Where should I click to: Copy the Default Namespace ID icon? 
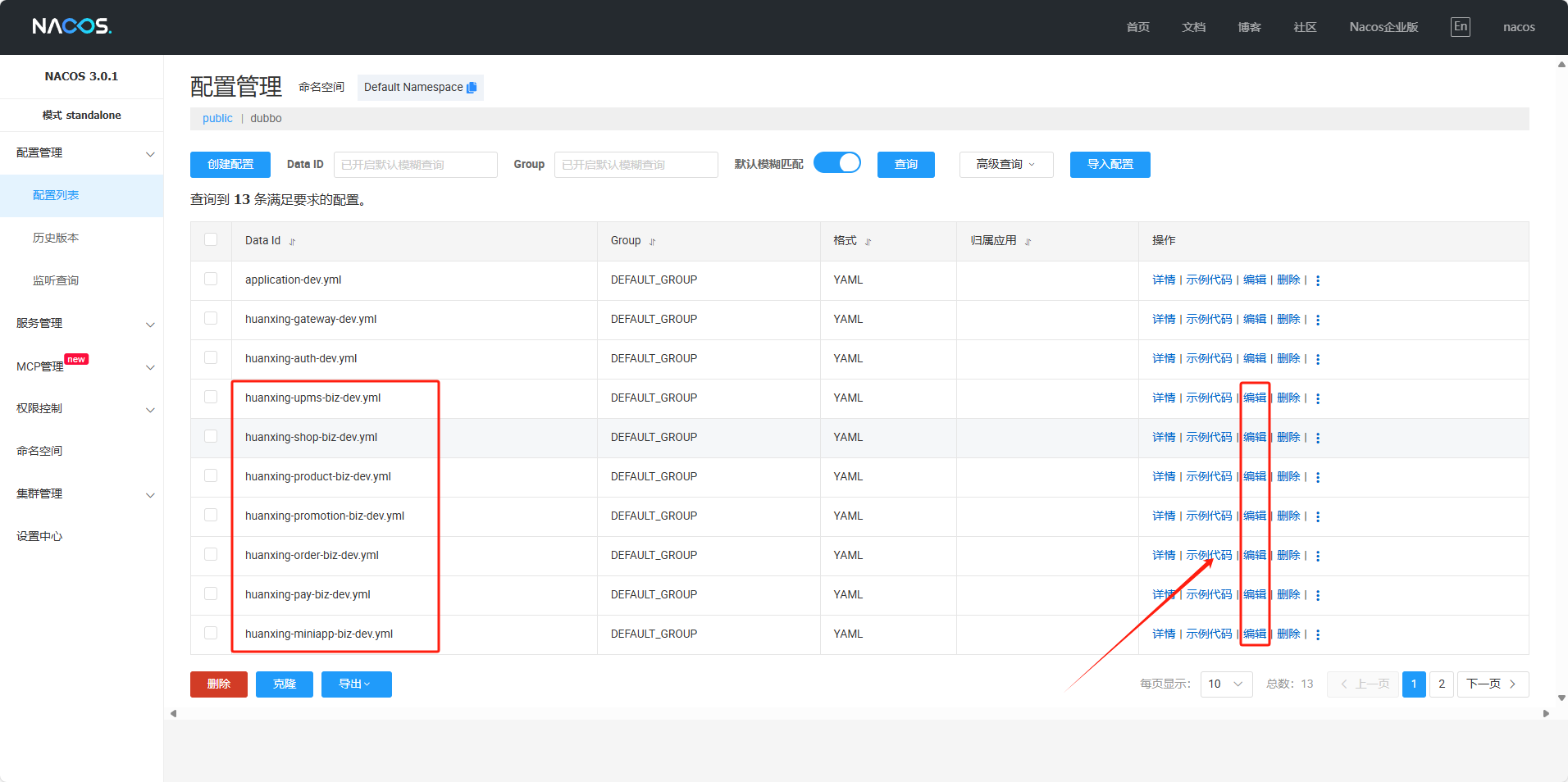tap(472, 88)
